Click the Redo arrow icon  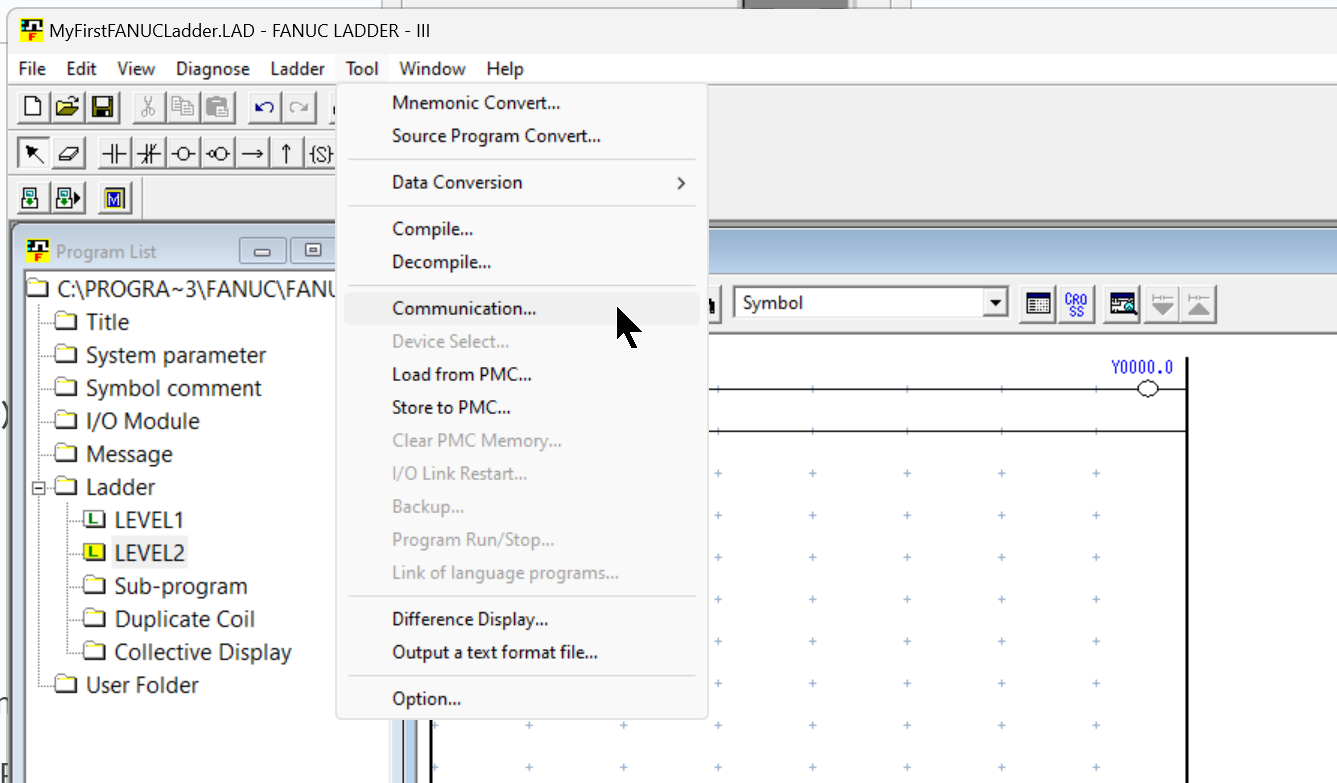point(298,107)
